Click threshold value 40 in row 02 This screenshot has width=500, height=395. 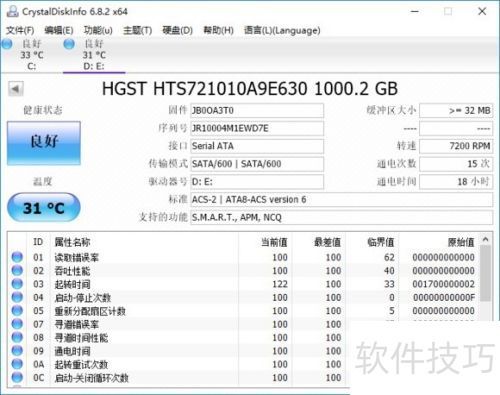[389, 271]
